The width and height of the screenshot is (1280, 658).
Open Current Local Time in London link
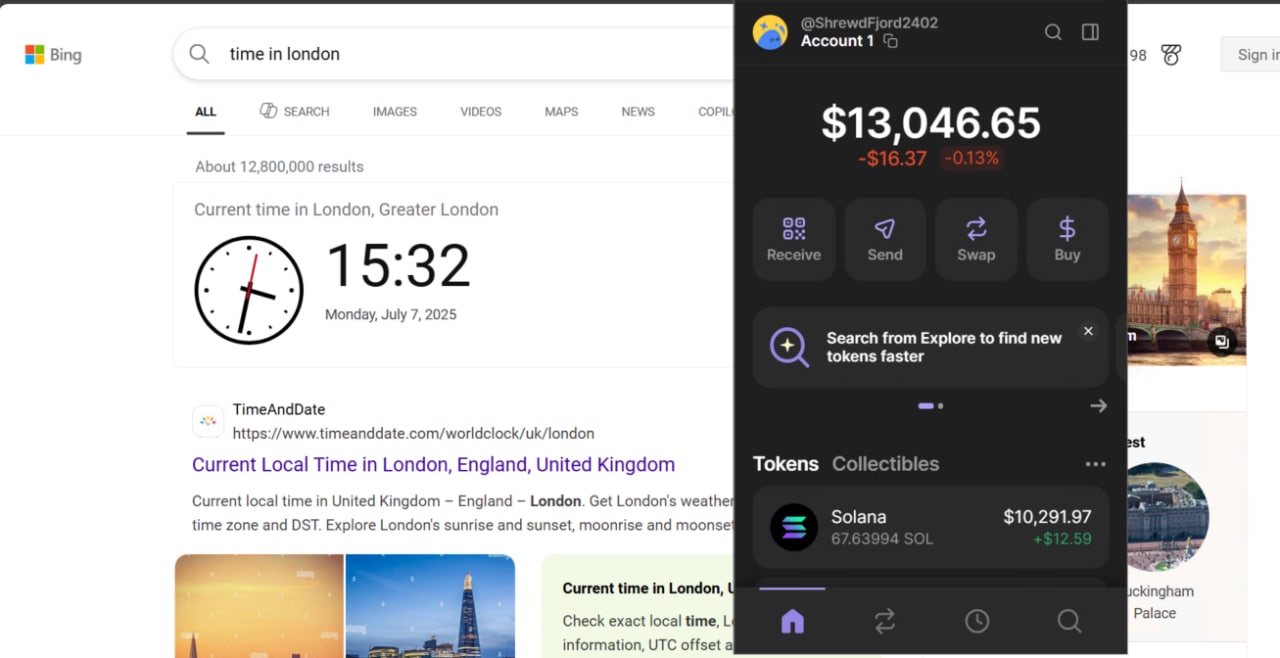tap(433, 465)
